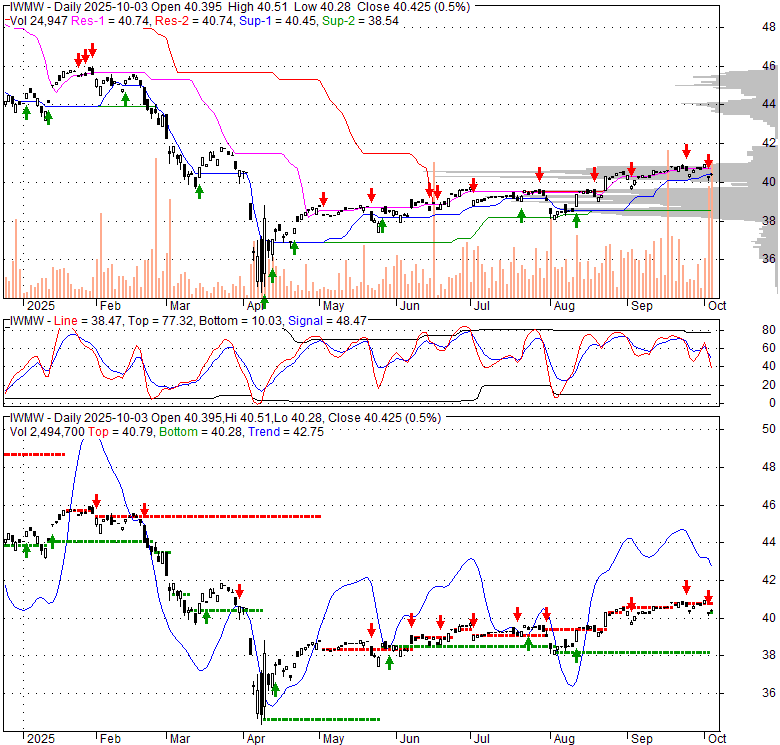Click the green arrow in early August on the bottom chart
The width and height of the screenshot is (780, 745).
coord(577,654)
